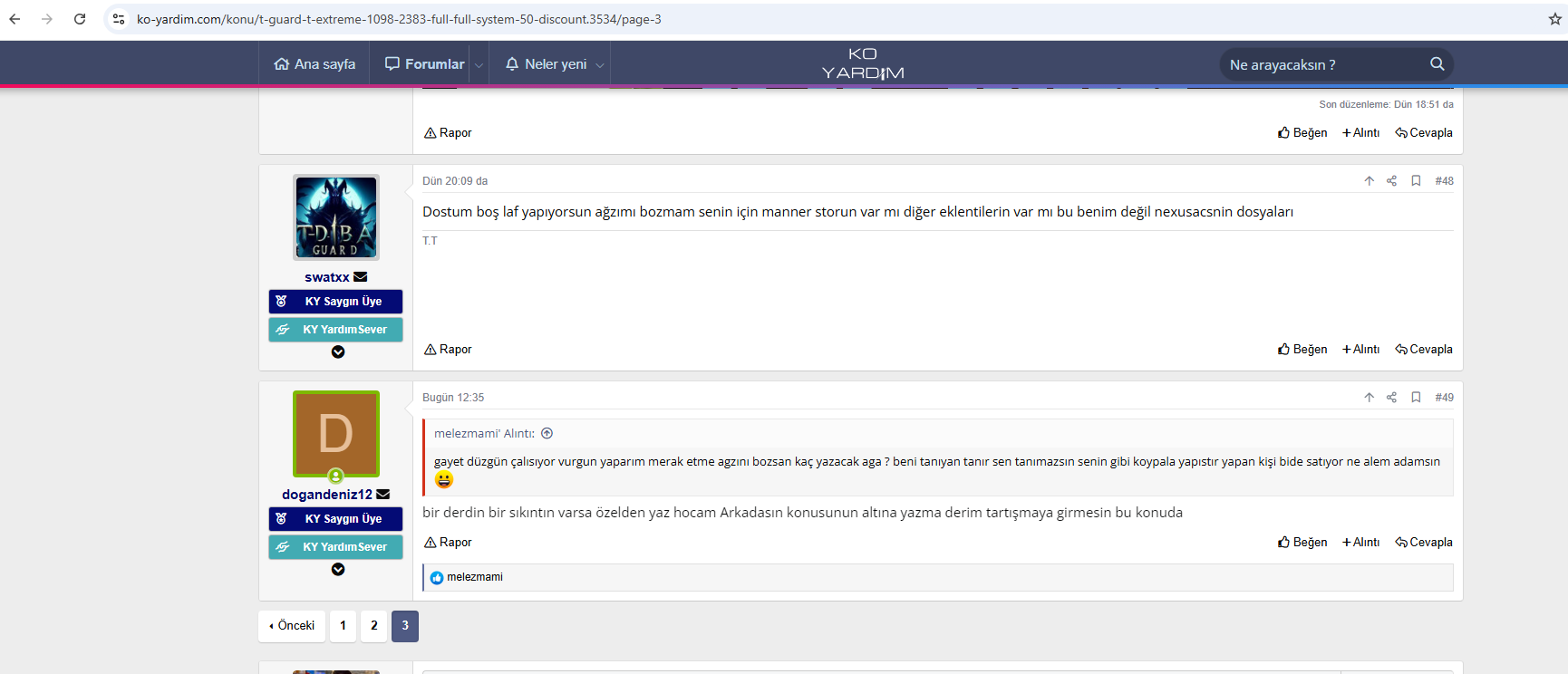The width and height of the screenshot is (1568, 674).
Task: Click the like reaction icon beside melezmami
Action: [x=437, y=578]
